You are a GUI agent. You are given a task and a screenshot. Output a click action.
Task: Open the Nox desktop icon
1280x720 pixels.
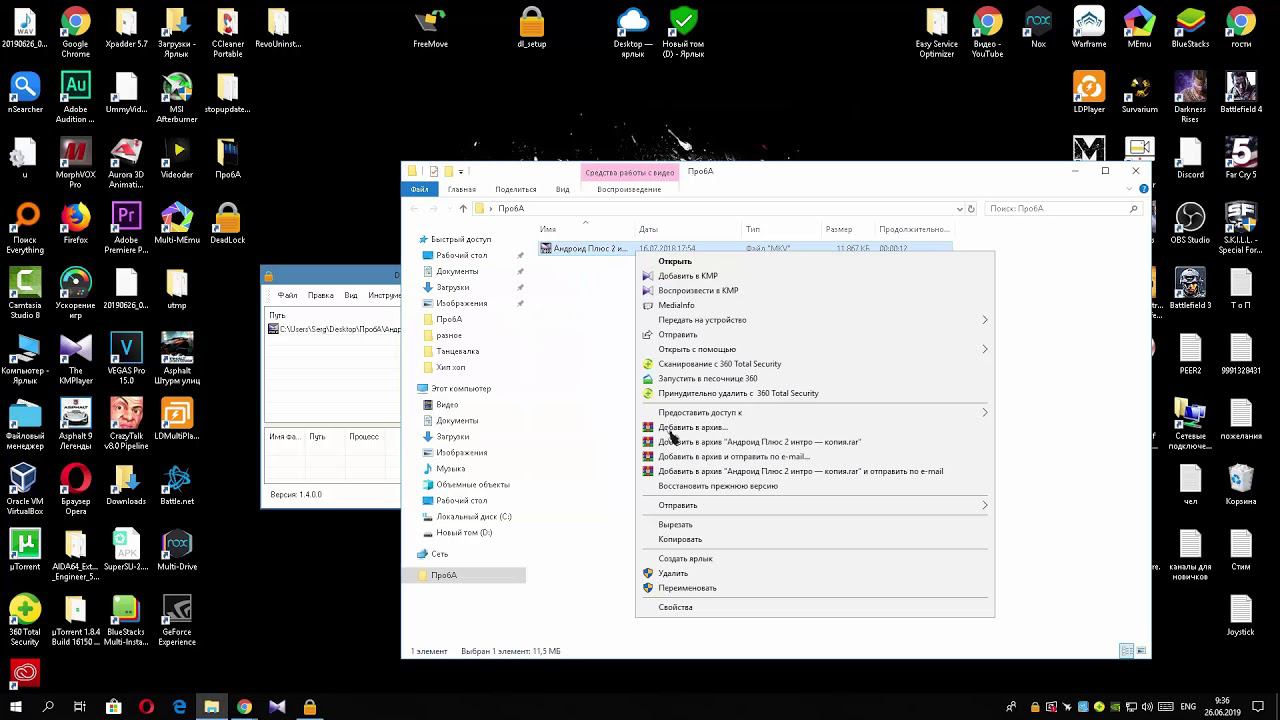point(1039,28)
